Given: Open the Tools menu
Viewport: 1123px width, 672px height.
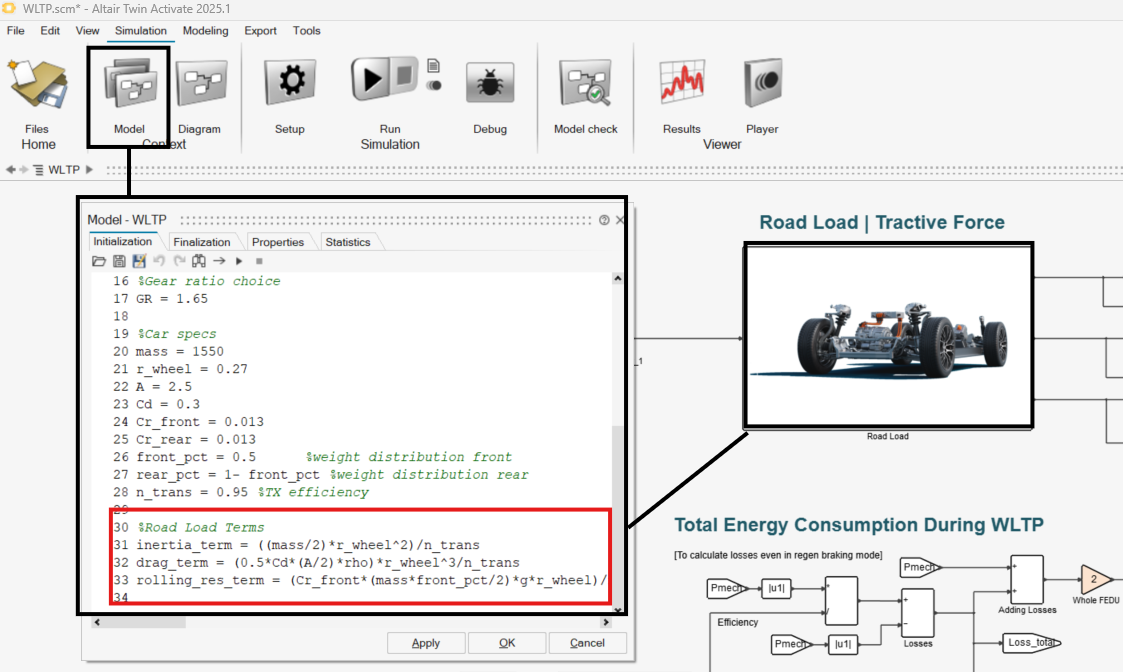Looking at the screenshot, I should (307, 31).
